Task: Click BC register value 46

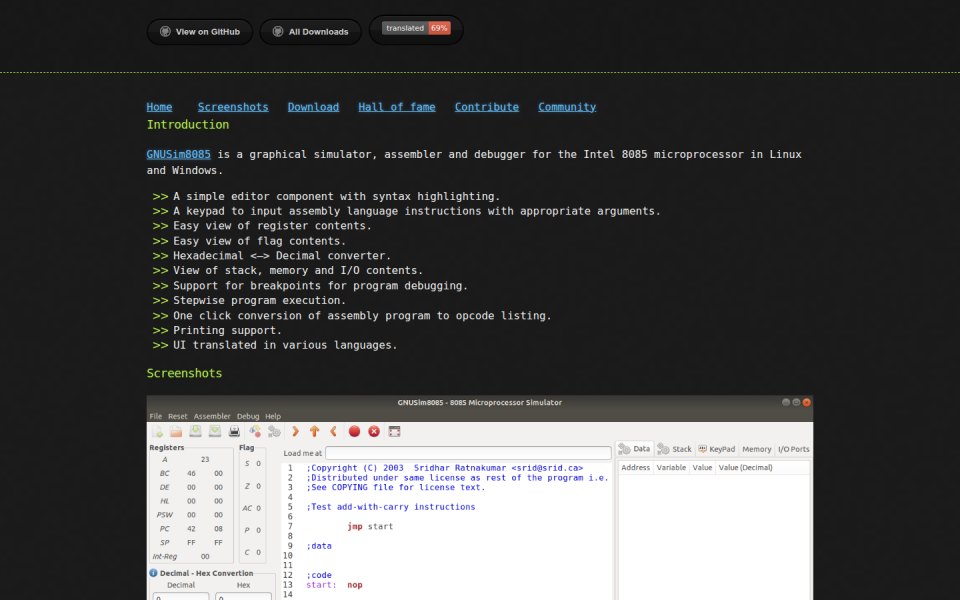Action: click(192, 473)
